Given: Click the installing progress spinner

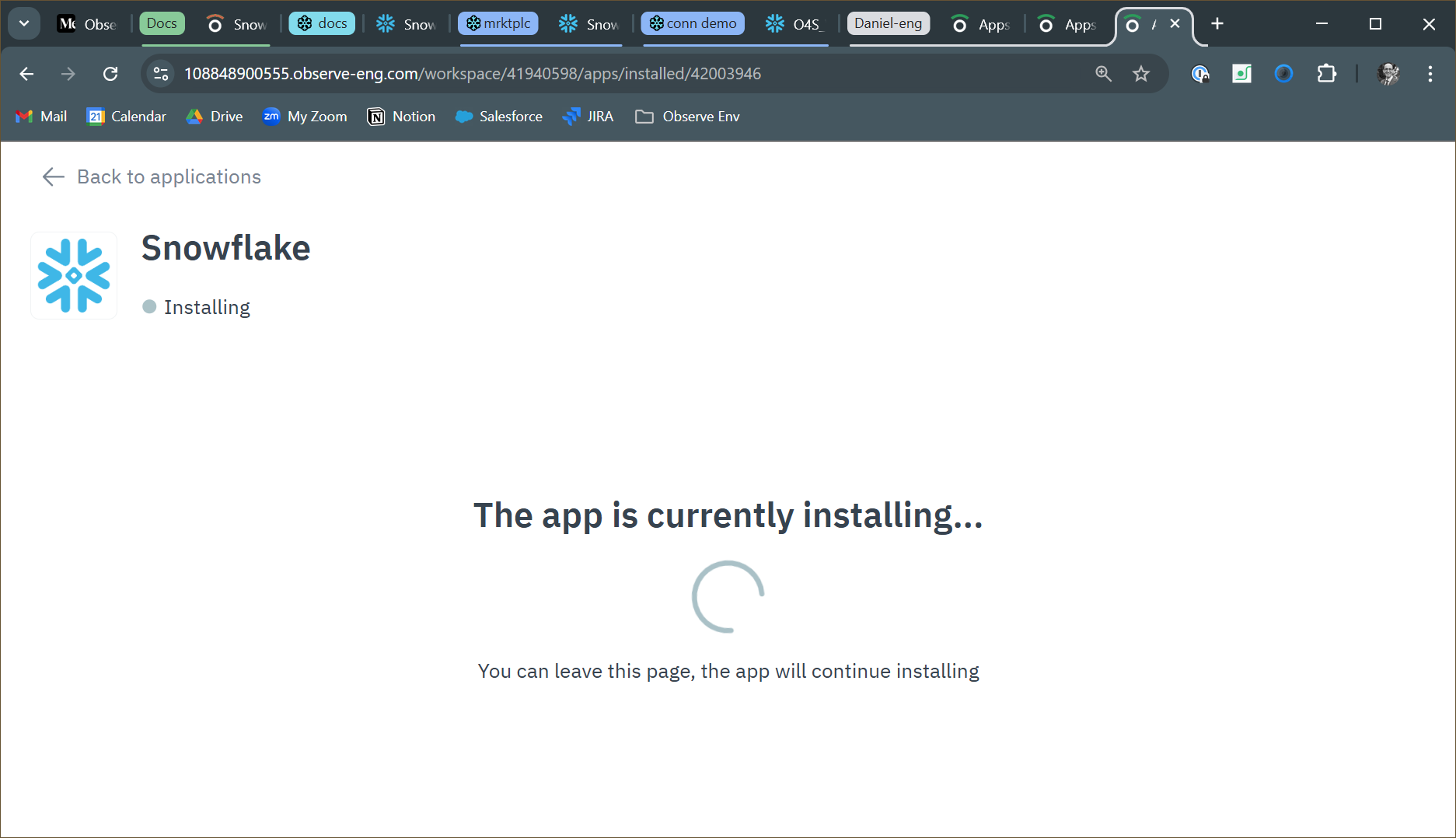Looking at the screenshot, I should tap(728, 596).
